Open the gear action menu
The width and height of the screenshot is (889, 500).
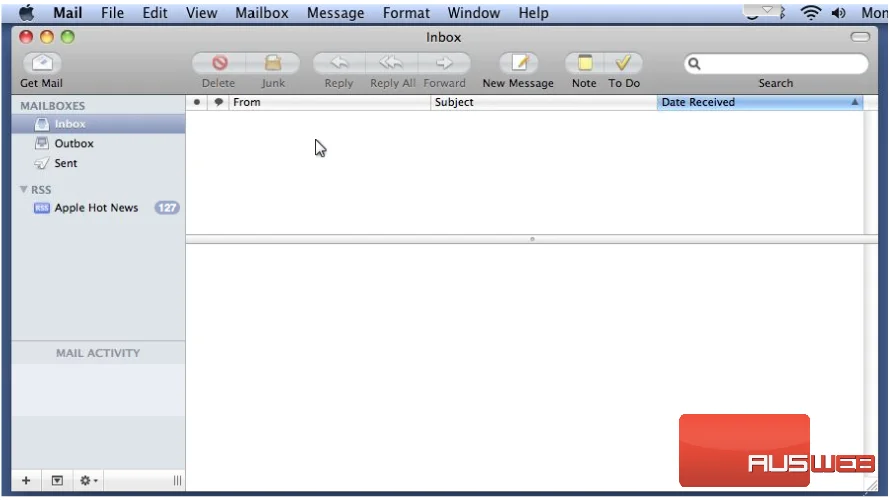pyautogui.click(x=88, y=481)
